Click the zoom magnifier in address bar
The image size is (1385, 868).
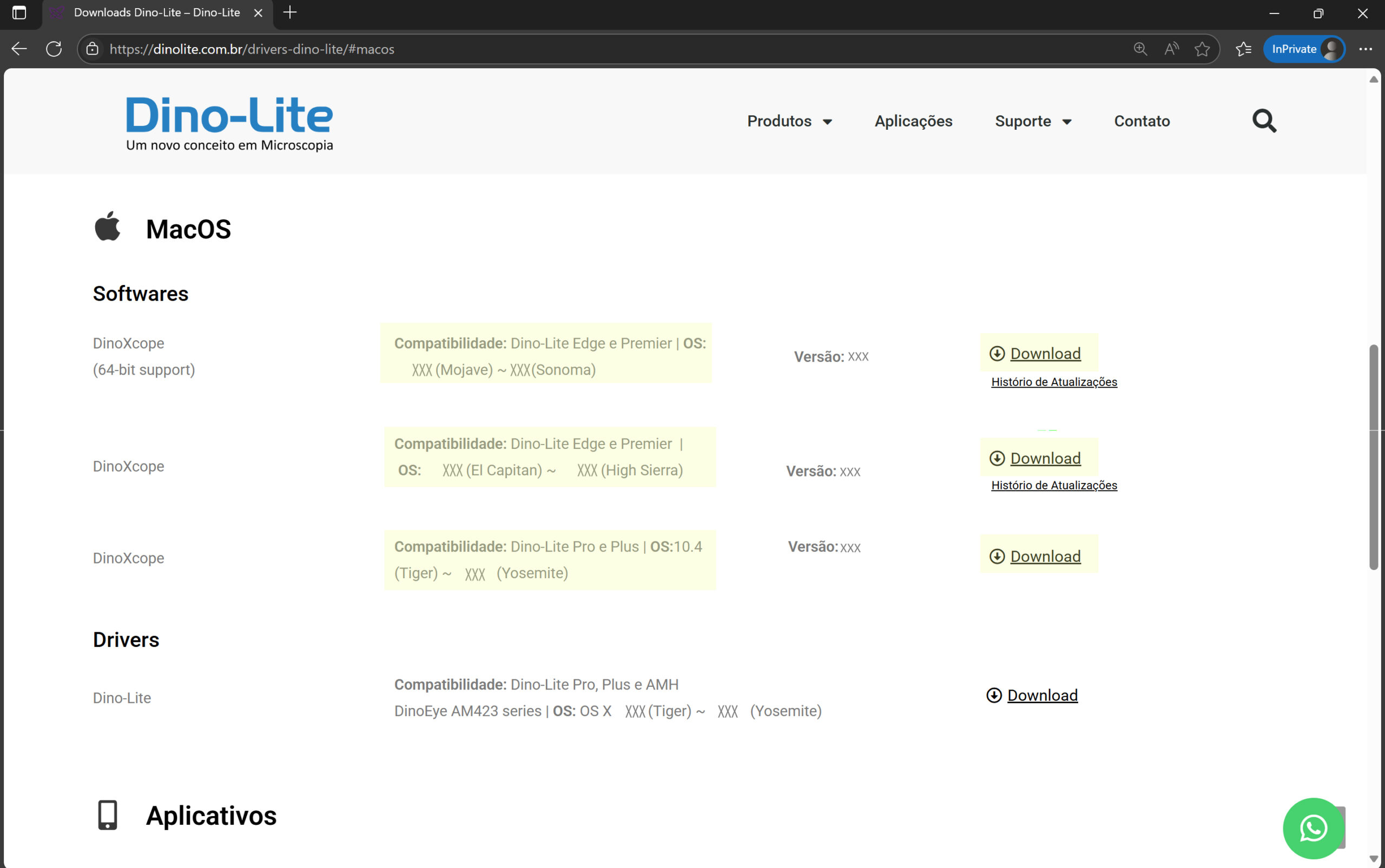click(x=1140, y=49)
